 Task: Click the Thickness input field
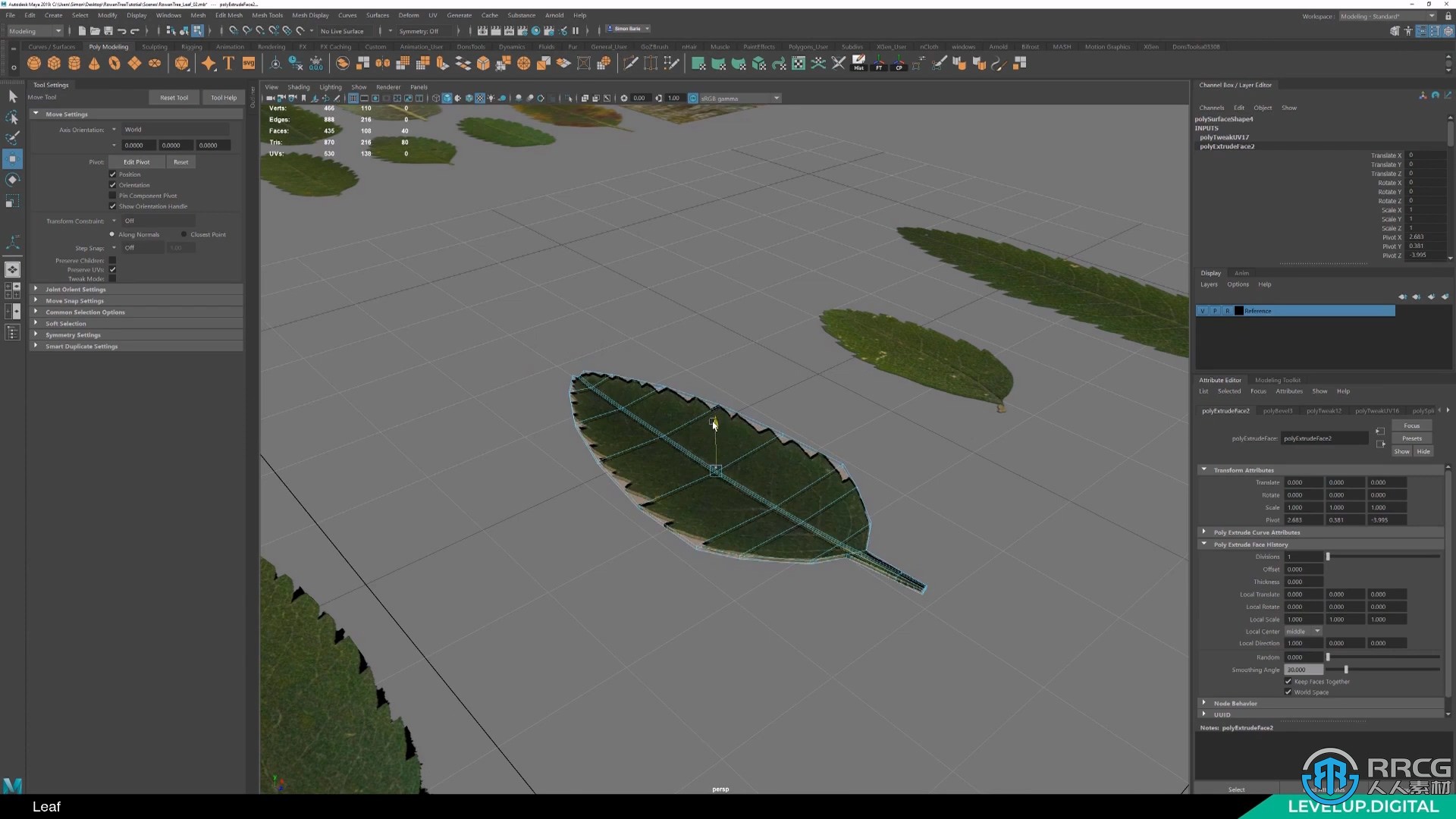(1304, 582)
